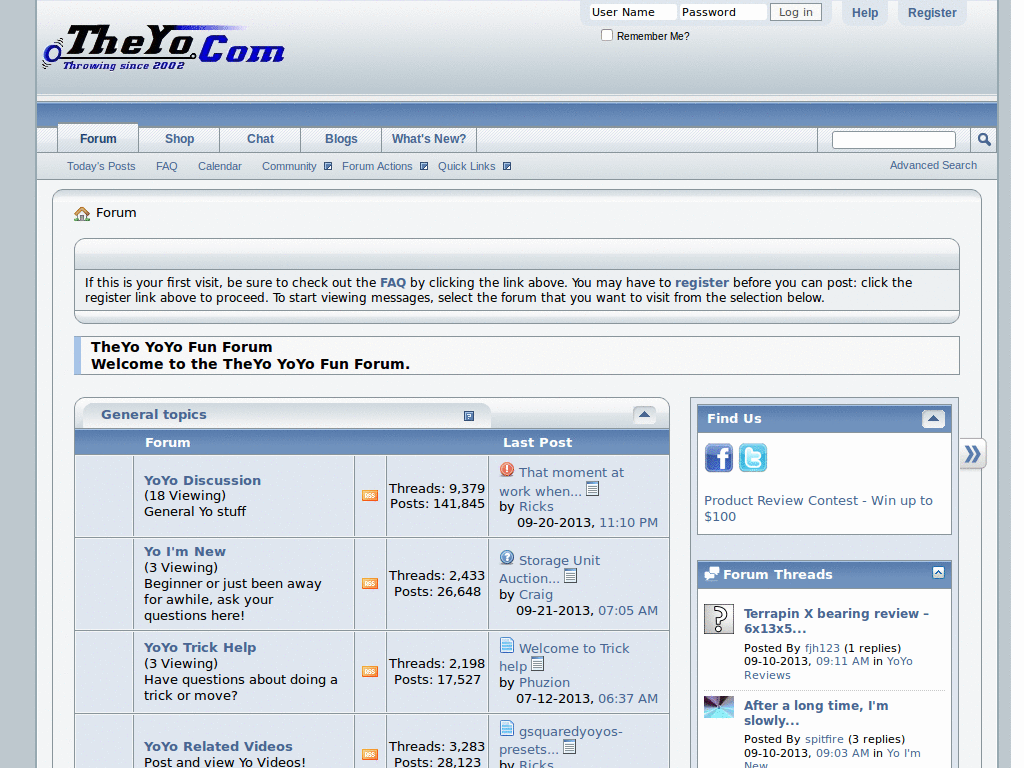Click the Register link at top
1024x768 pixels.
pos(932,12)
